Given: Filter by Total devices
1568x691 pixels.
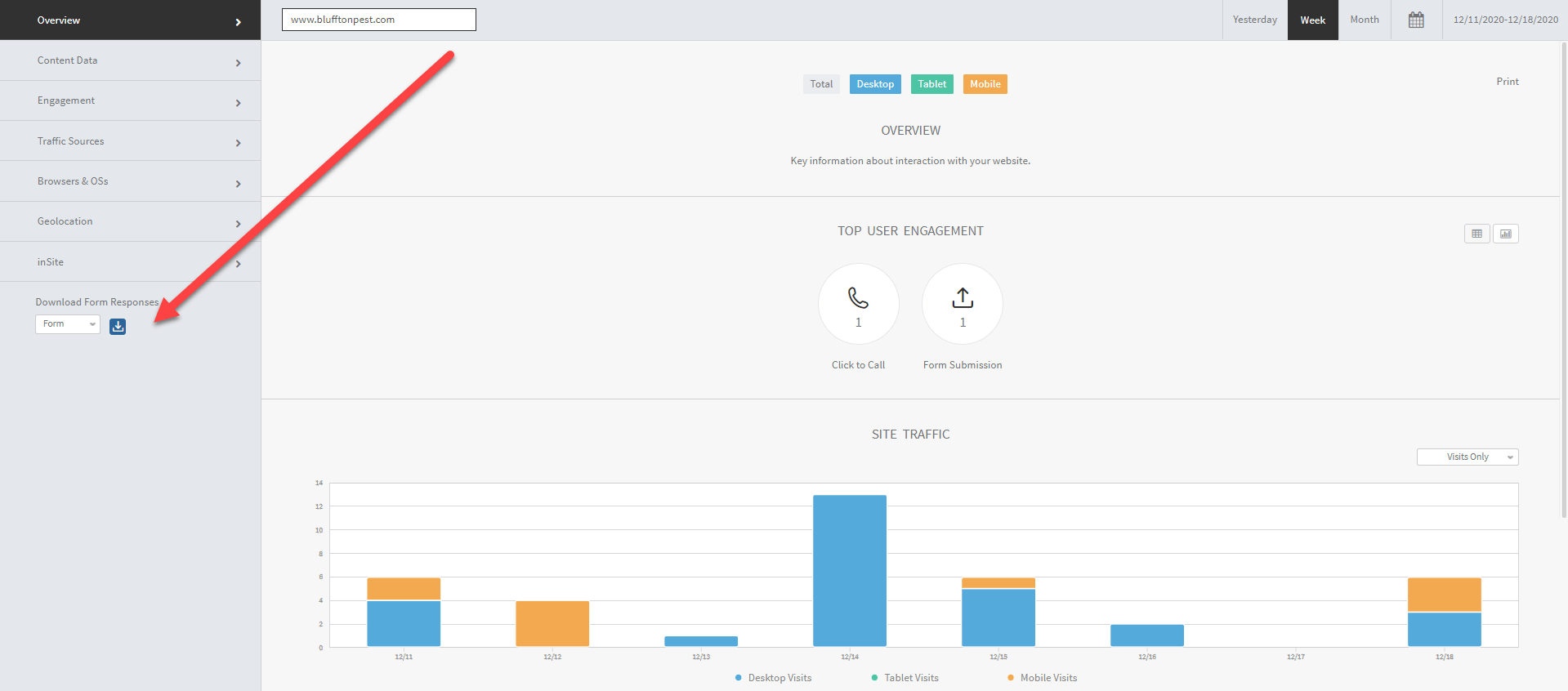Looking at the screenshot, I should click(821, 84).
